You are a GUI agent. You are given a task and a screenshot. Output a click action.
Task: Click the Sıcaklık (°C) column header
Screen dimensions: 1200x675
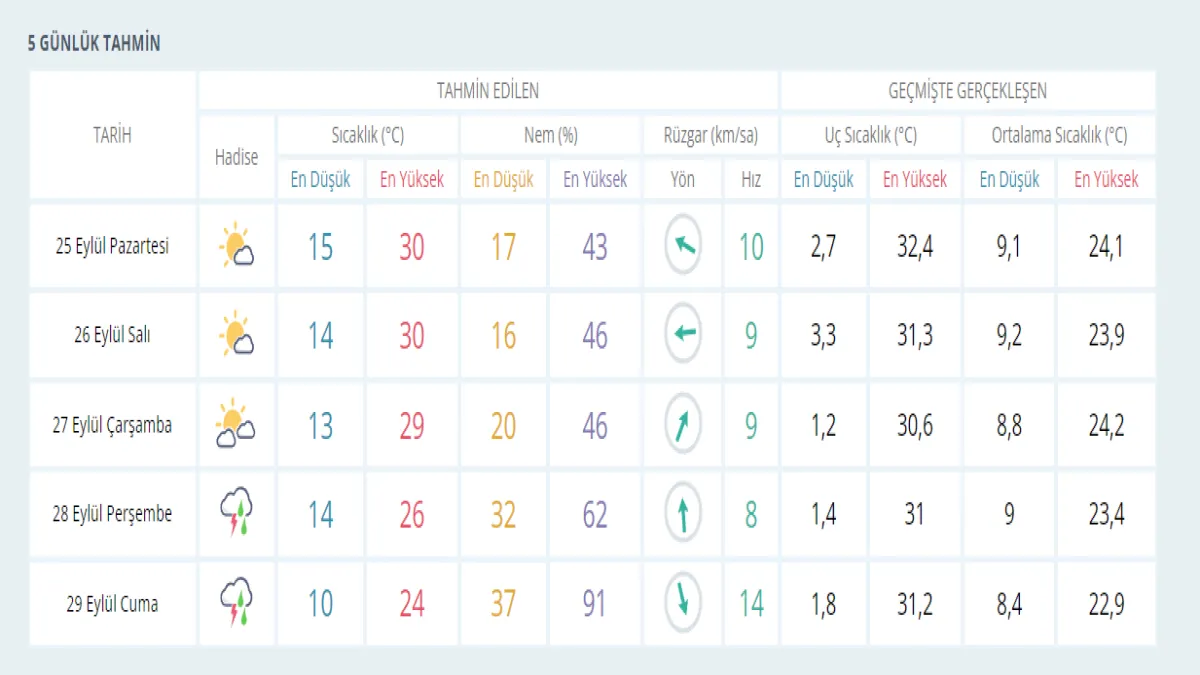367,135
